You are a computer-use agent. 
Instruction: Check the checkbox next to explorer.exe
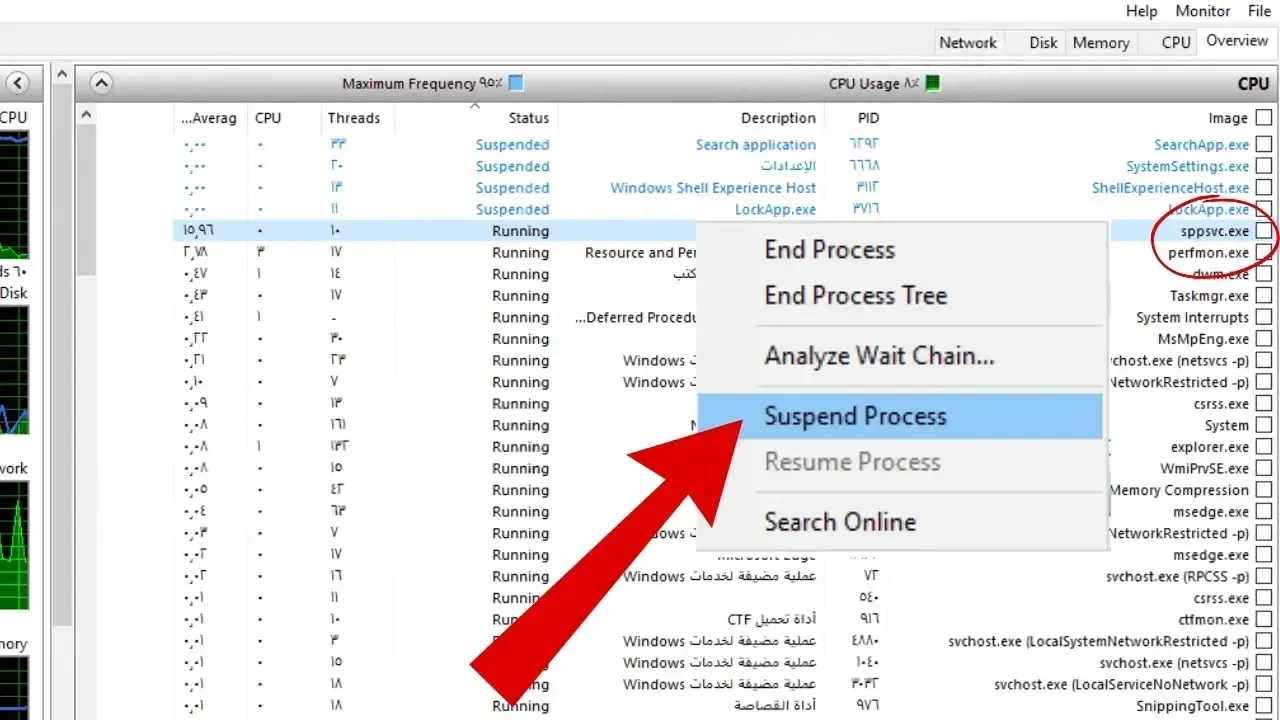(1262, 447)
